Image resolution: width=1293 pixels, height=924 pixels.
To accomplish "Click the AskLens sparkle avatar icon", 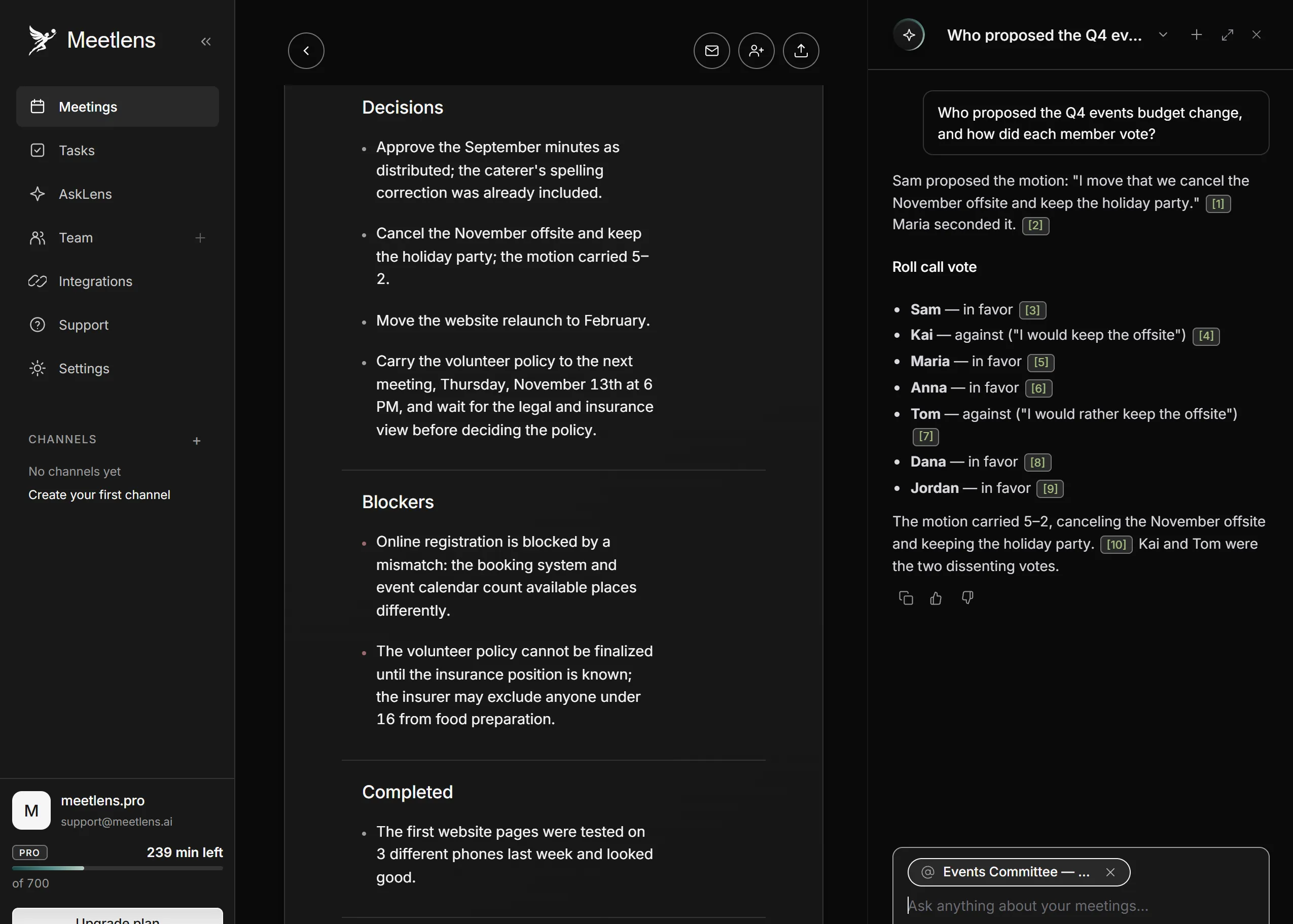I will (909, 34).
